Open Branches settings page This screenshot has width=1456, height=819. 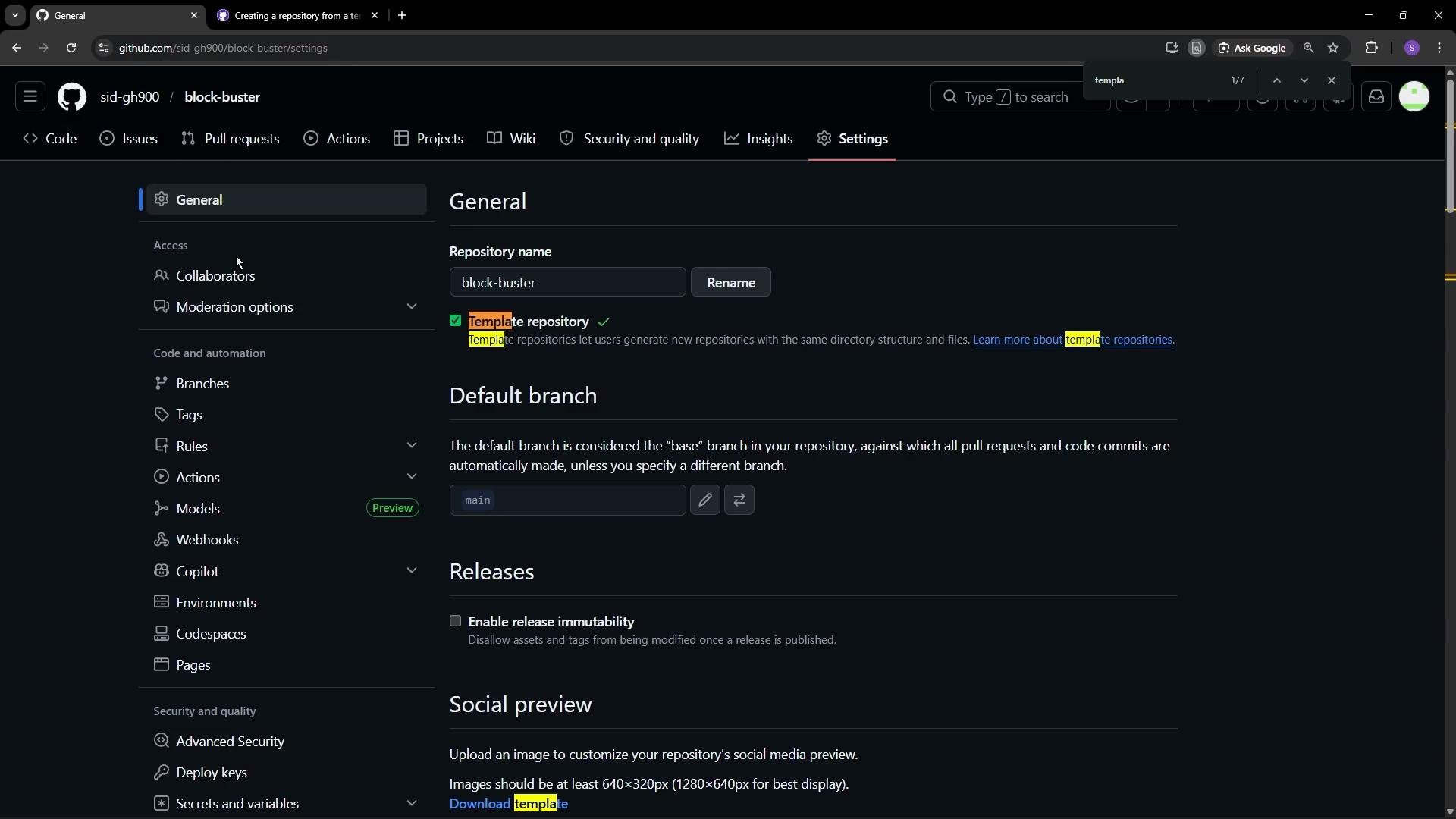[x=286, y=383]
